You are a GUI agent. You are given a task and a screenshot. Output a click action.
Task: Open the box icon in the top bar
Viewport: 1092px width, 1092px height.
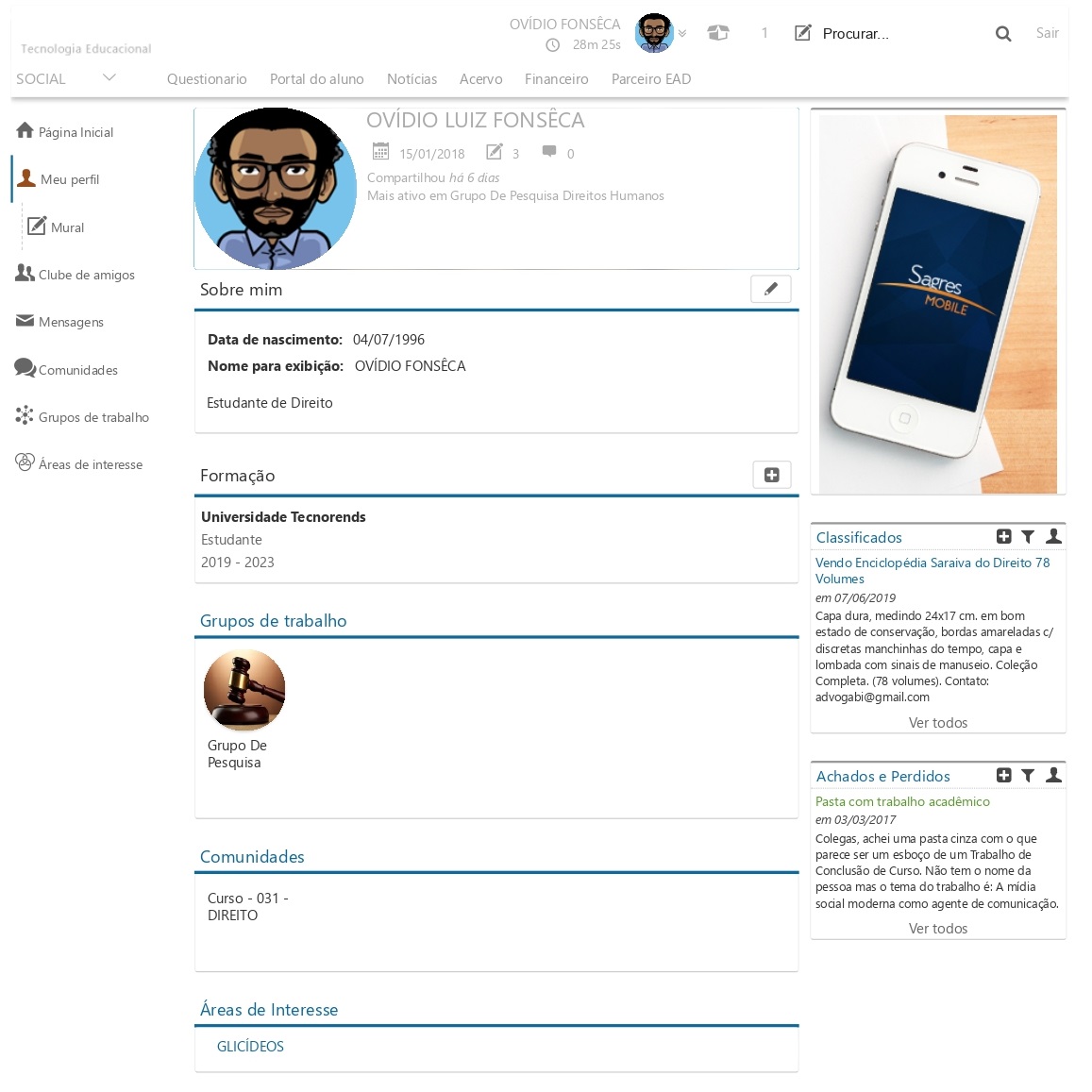point(718,33)
